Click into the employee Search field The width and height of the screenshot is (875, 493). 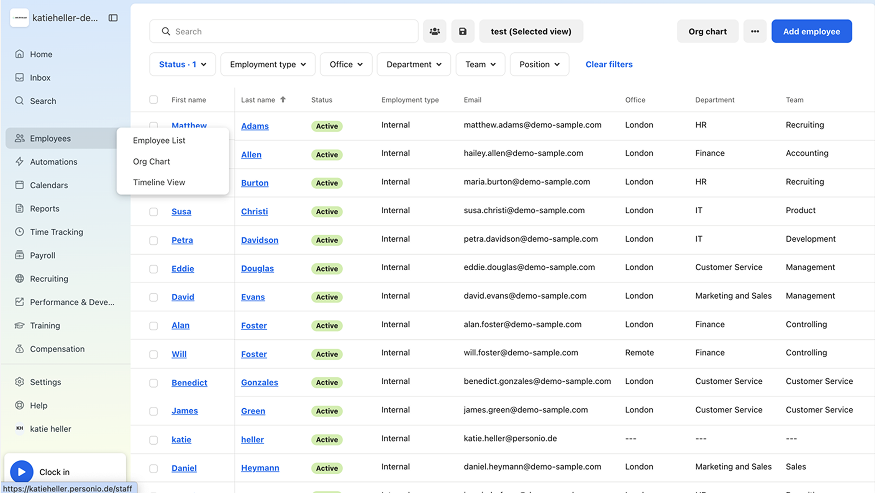click(x=290, y=31)
